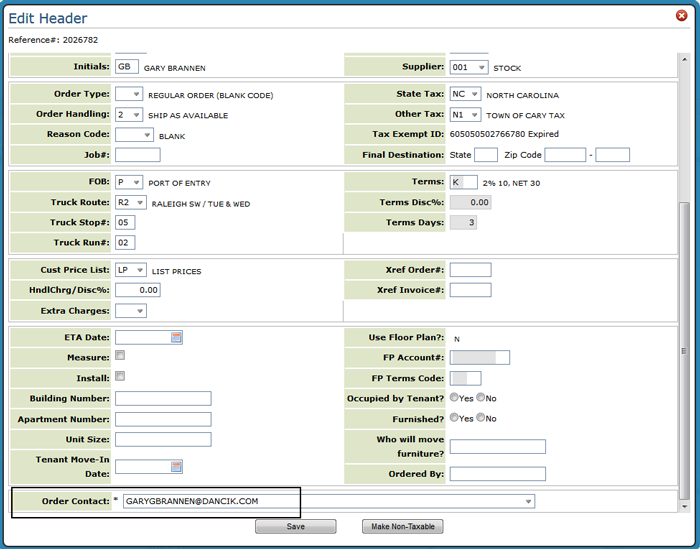Click the Tax Exempt ID value text
The image size is (700, 549).
point(504,134)
